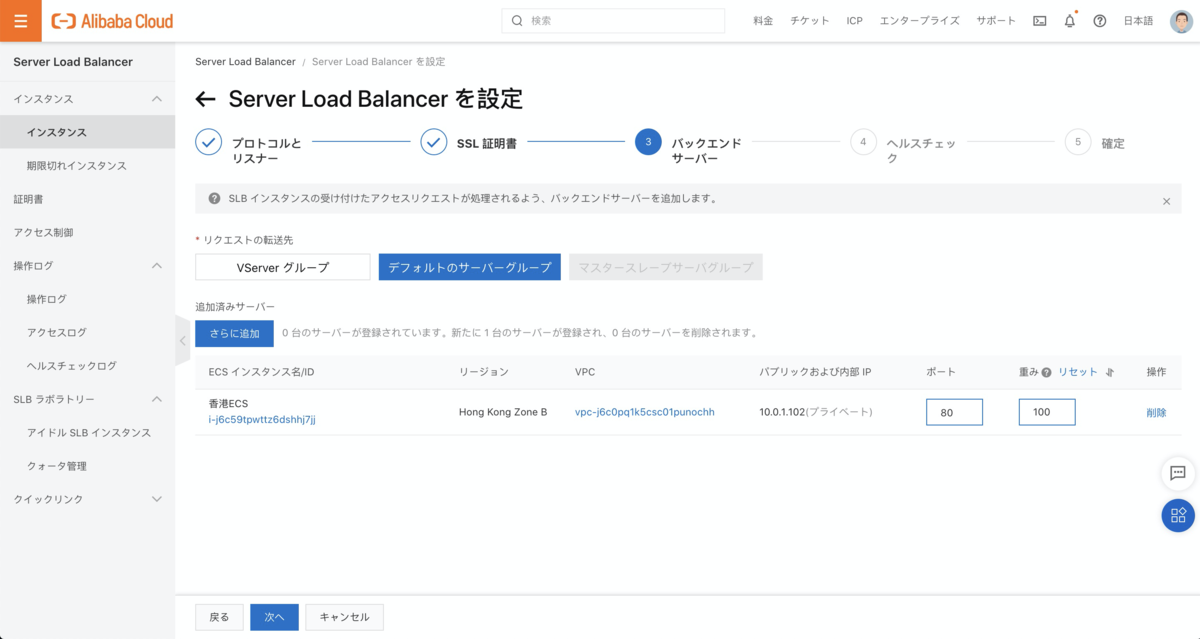
Task: Collapse the 操作ログ sidebar section
Action: (156, 266)
